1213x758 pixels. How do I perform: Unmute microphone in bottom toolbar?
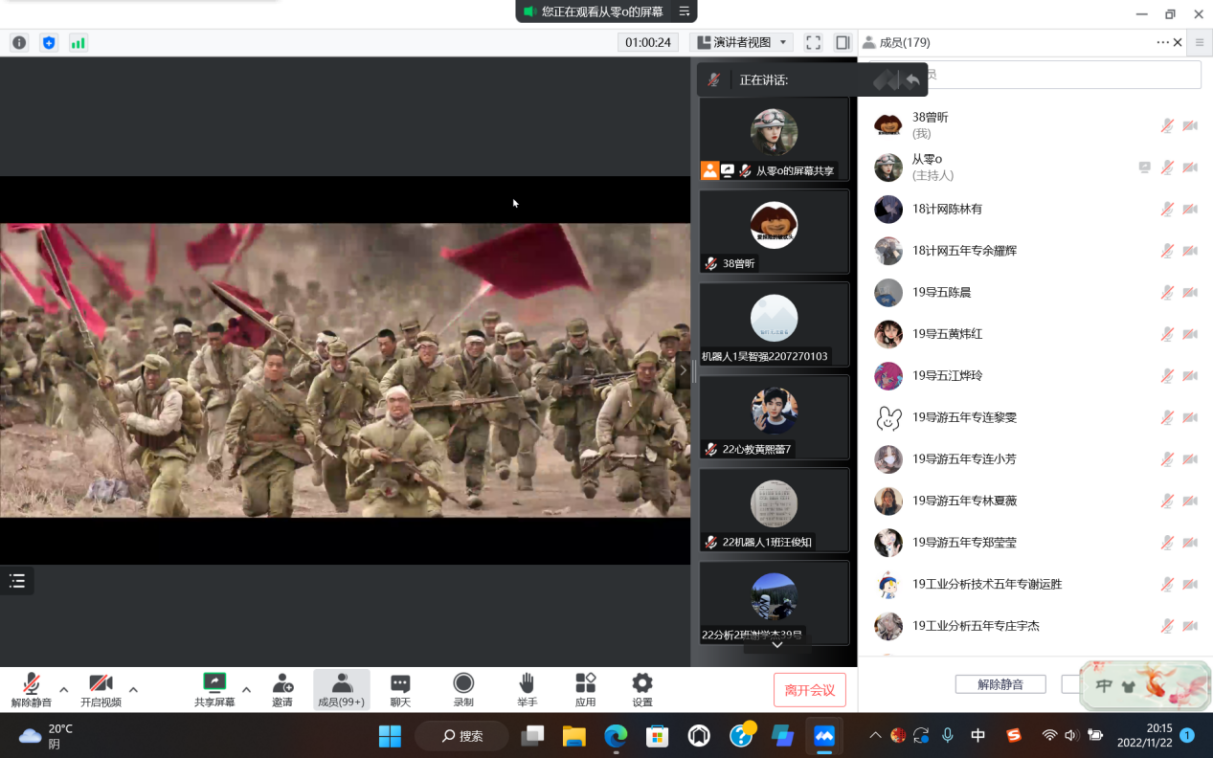[x=31, y=689]
